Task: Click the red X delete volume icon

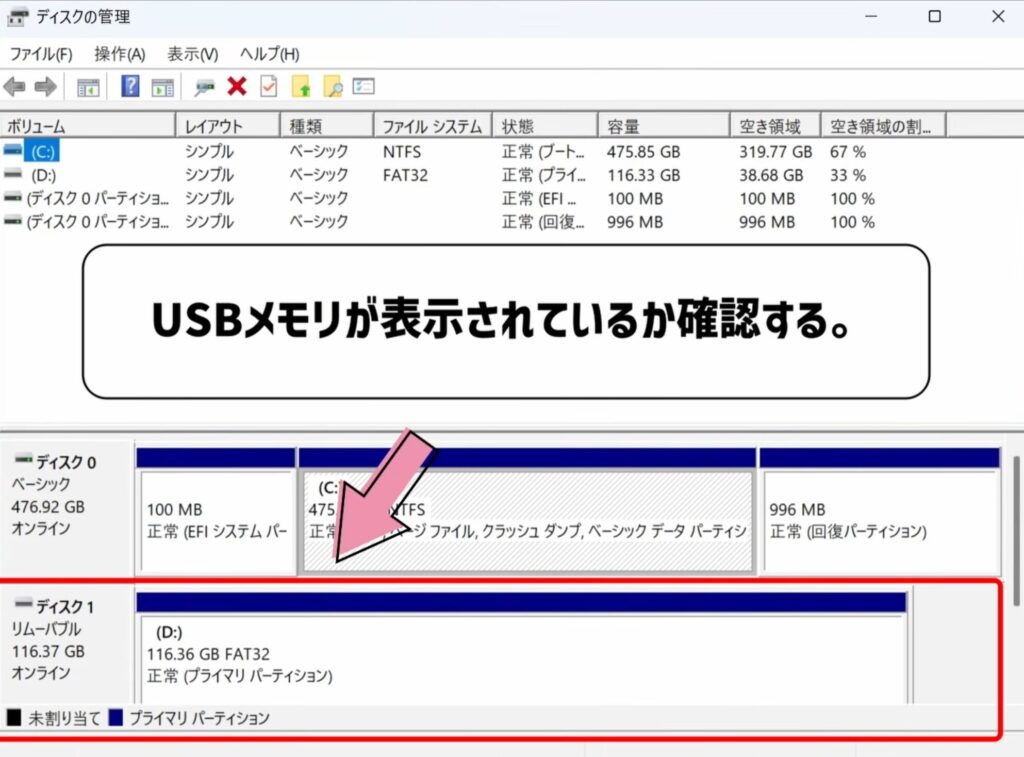Action: 238,87
